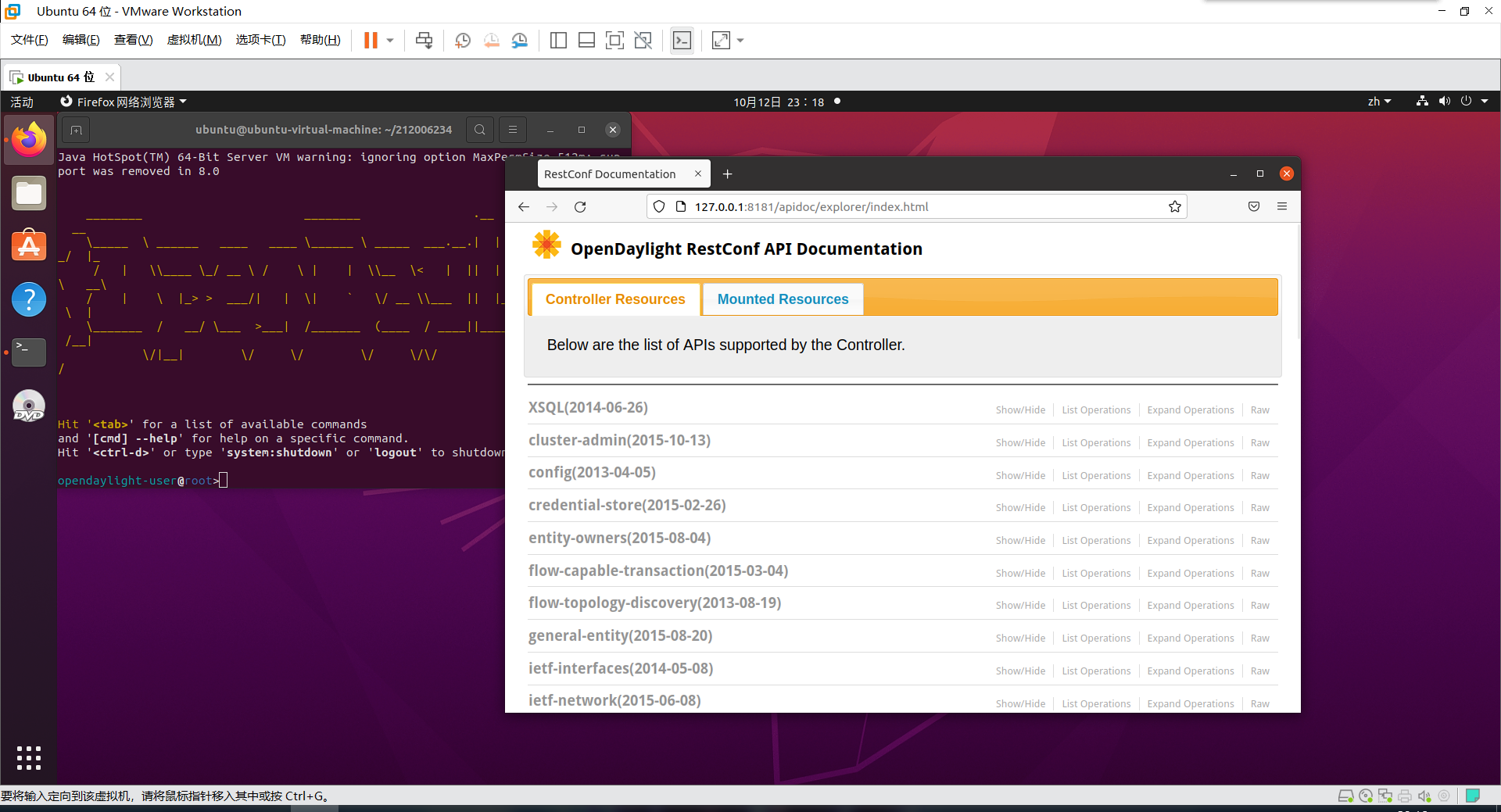Click the network status icon in top bar
1501x812 pixels.
click(x=1422, y=101)
